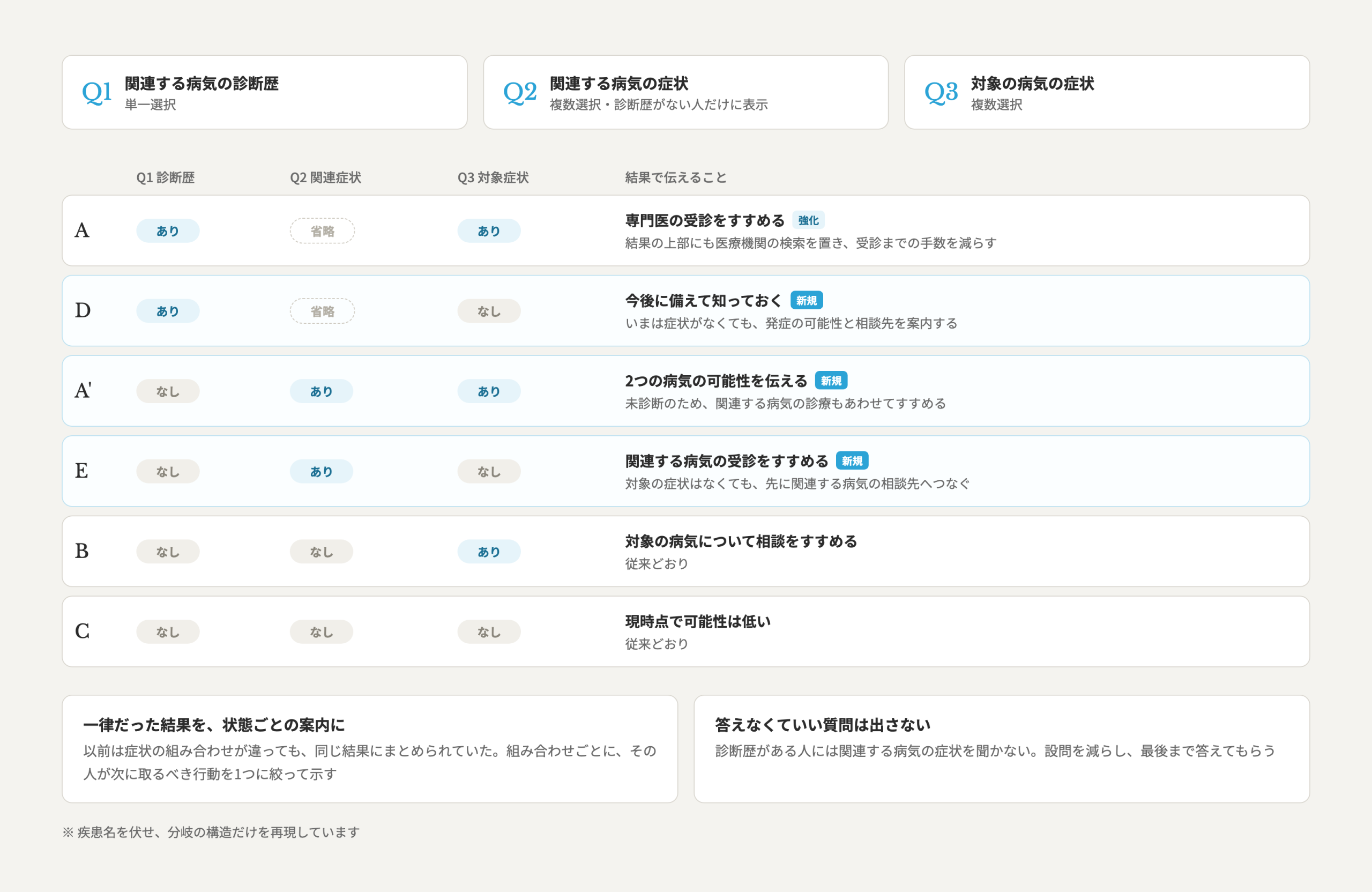Click the Q2 関連する病気の症状 card
The height and width of the screenshot is (892, 1372).
[685, 92]
